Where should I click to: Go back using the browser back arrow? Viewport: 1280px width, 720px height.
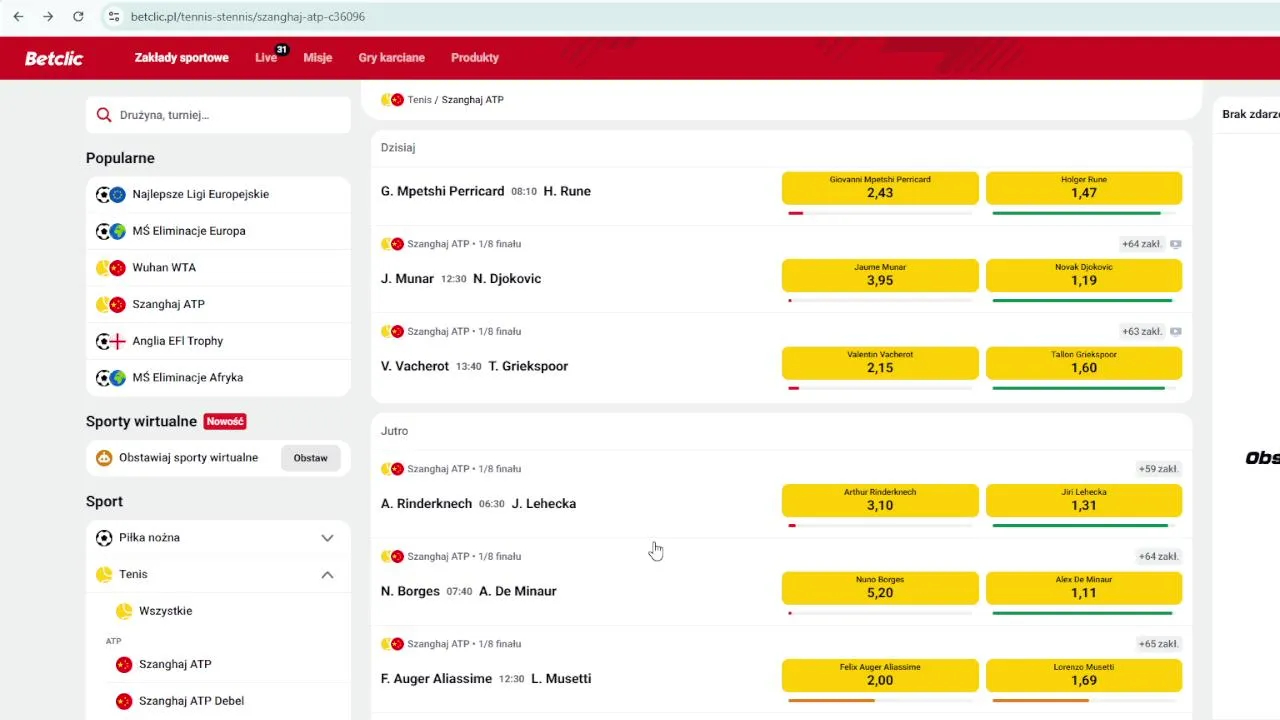[x=18, y=17]
